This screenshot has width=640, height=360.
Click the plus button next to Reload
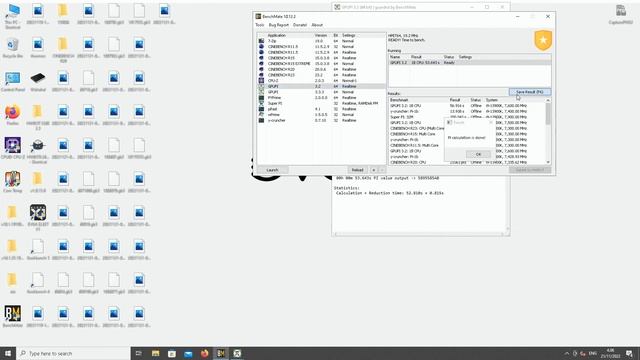click(x=373, y=170)
